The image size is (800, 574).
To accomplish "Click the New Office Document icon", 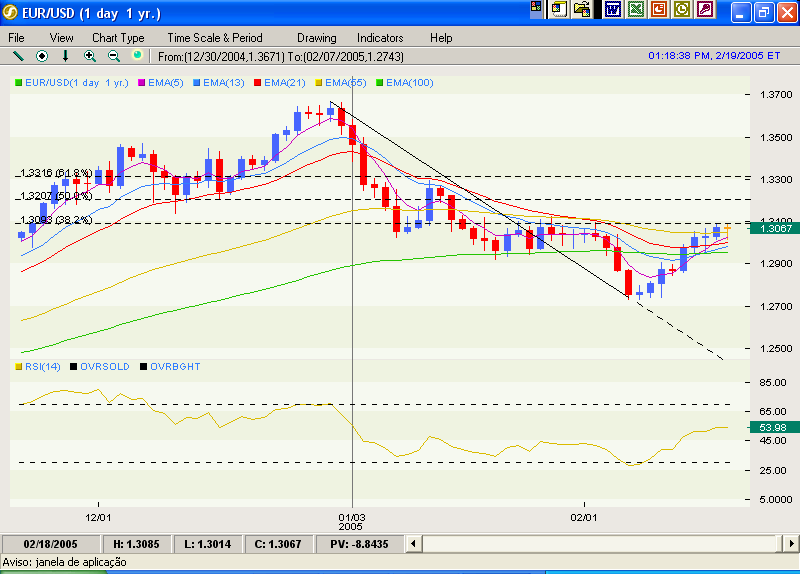I will (x=559, y=9).
